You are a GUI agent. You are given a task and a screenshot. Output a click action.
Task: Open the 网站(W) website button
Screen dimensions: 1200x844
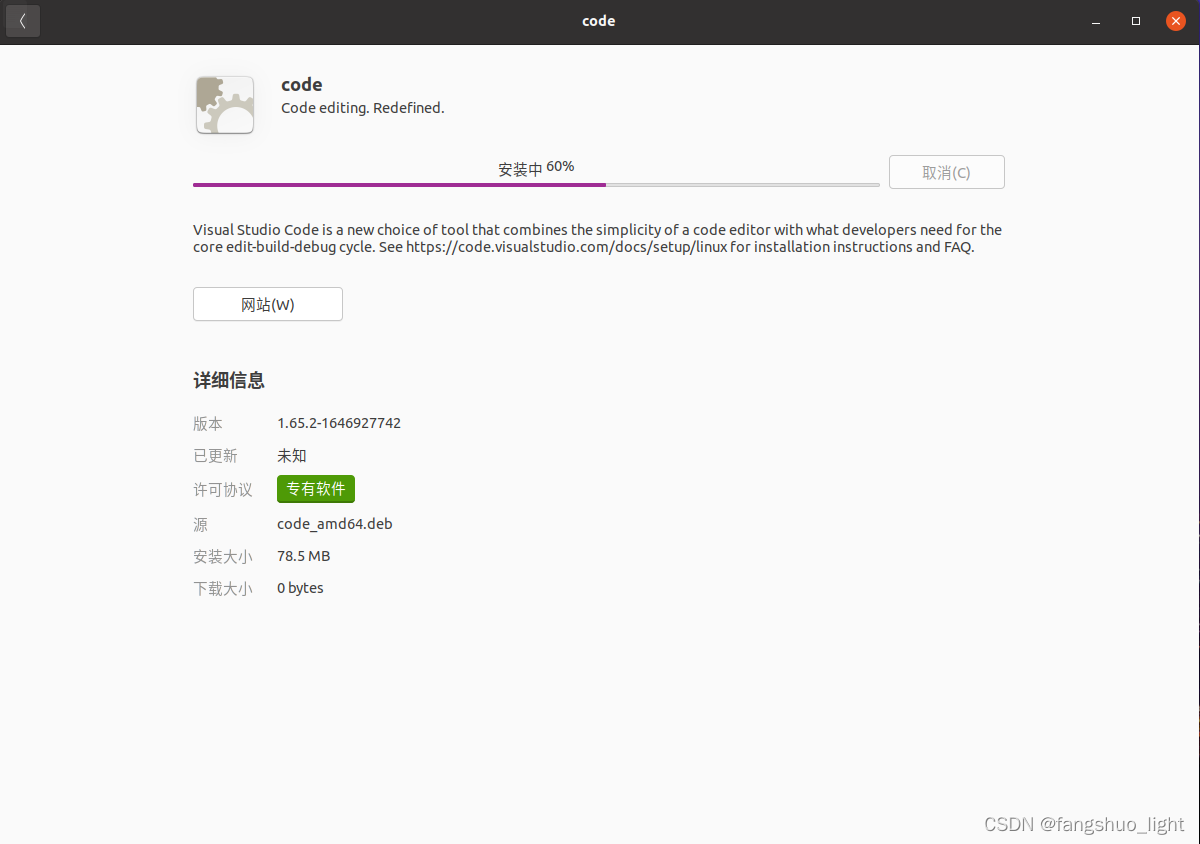coord(268,304)
